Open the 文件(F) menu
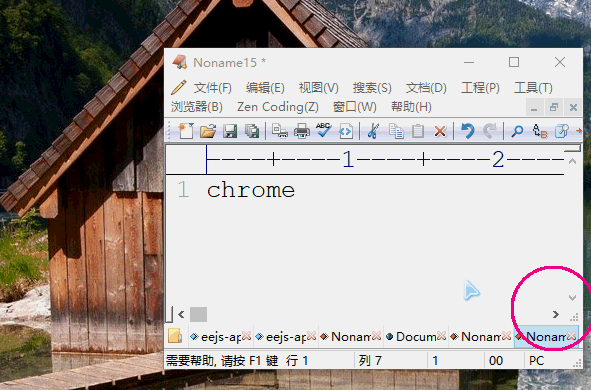The image size is (591, 390). point(213,88)
